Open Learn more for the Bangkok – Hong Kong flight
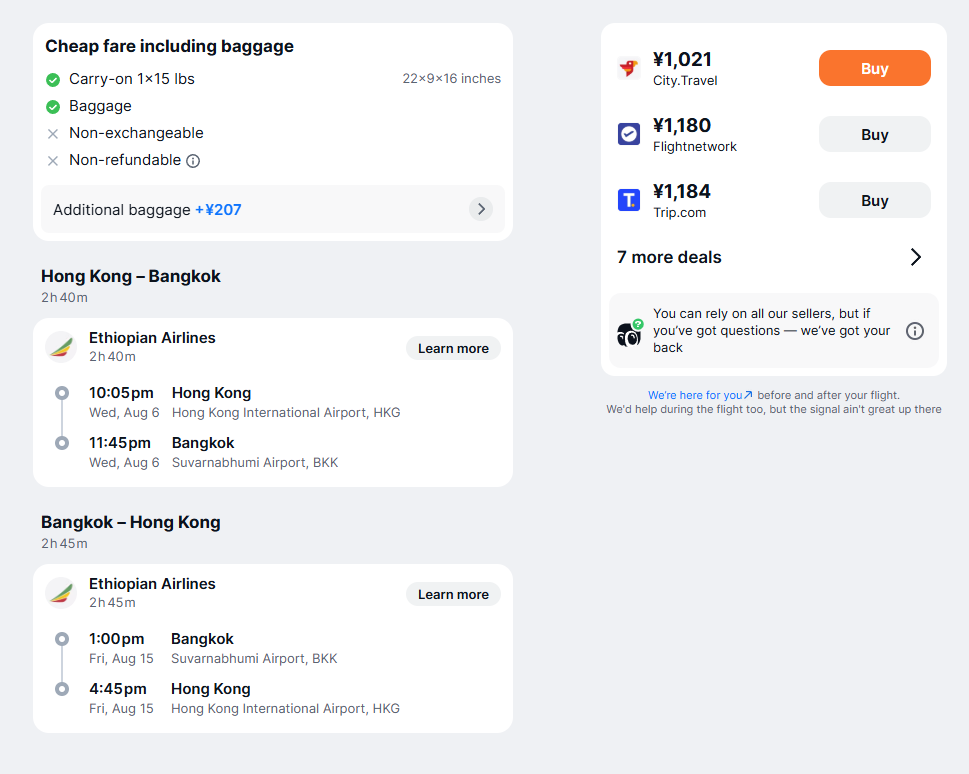 coord(453,594)
